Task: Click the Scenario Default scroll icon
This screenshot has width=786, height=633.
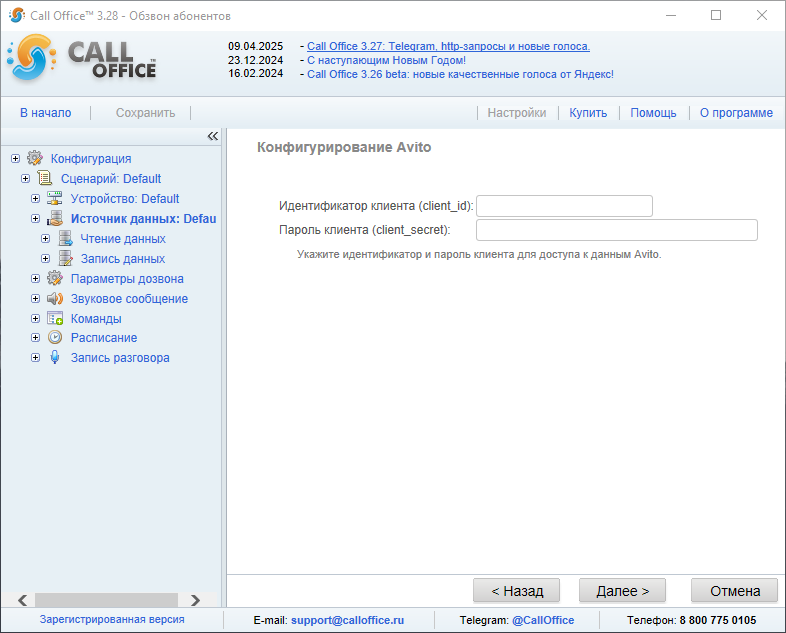Action: point(45,178)
